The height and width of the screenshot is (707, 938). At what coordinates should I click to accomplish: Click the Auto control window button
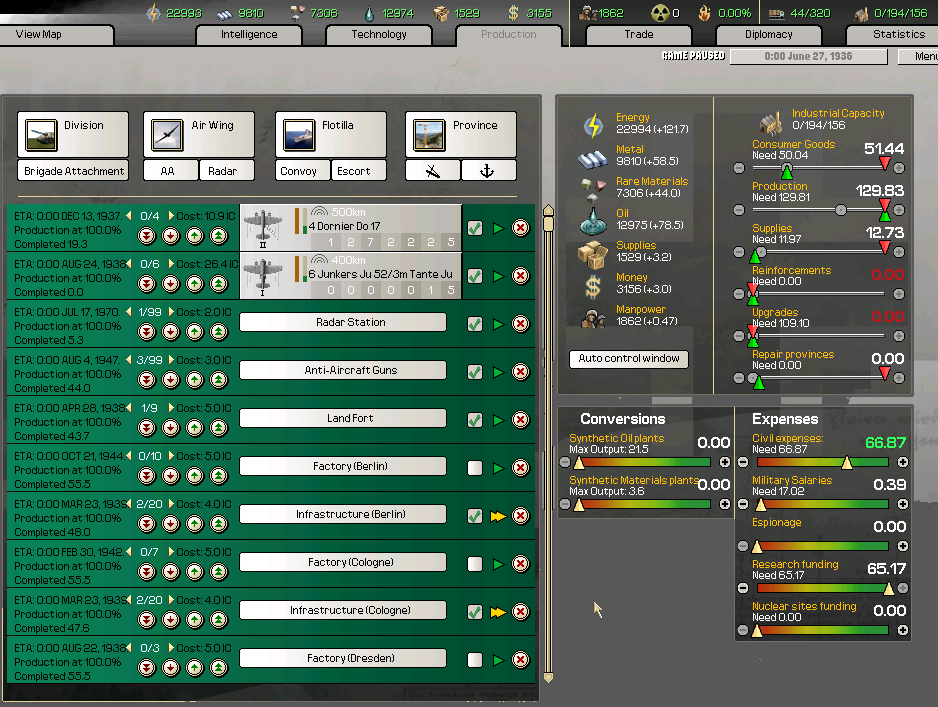click(628, 359)
